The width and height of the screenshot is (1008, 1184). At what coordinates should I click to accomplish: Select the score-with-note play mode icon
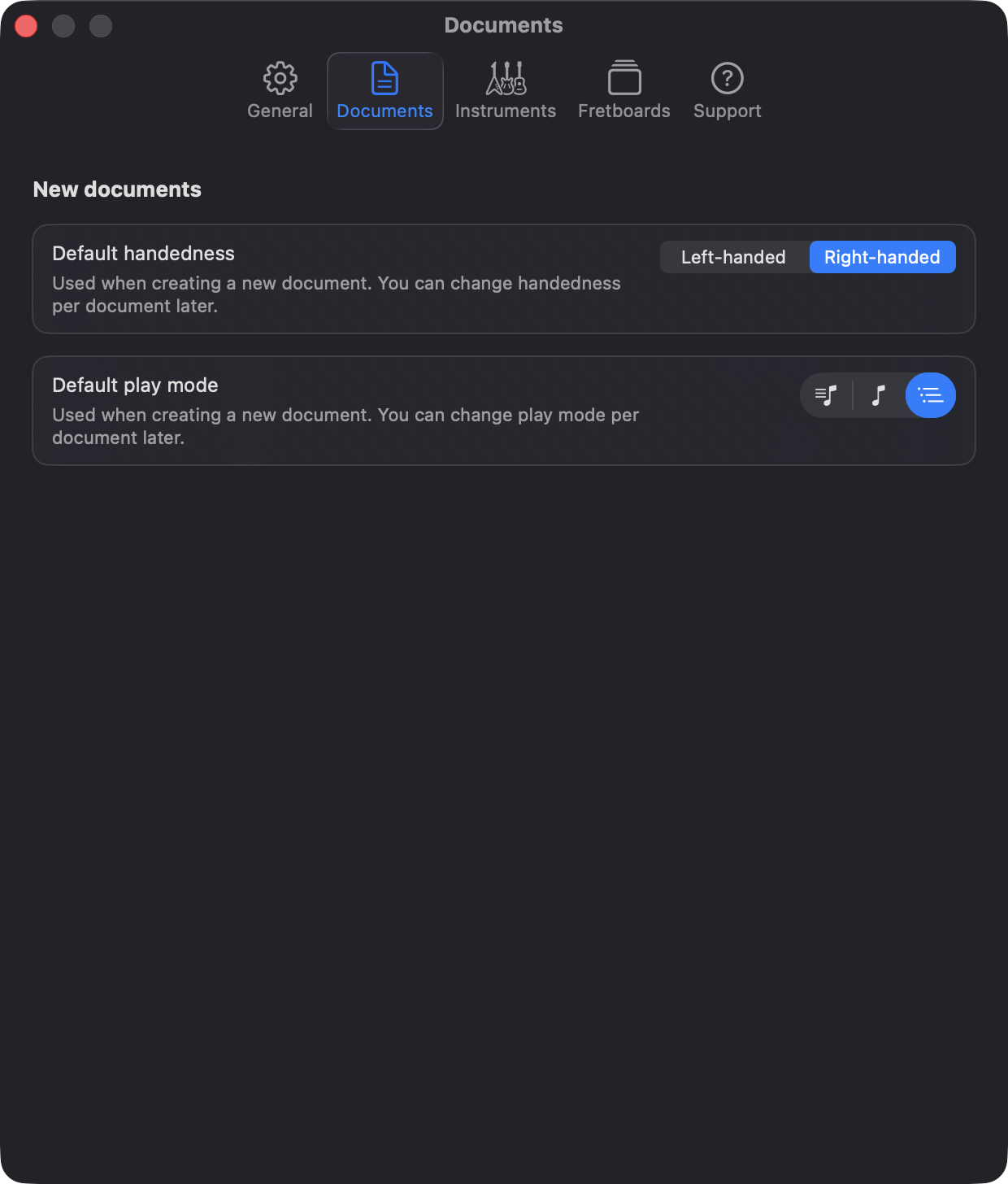[x=826, y=395]
